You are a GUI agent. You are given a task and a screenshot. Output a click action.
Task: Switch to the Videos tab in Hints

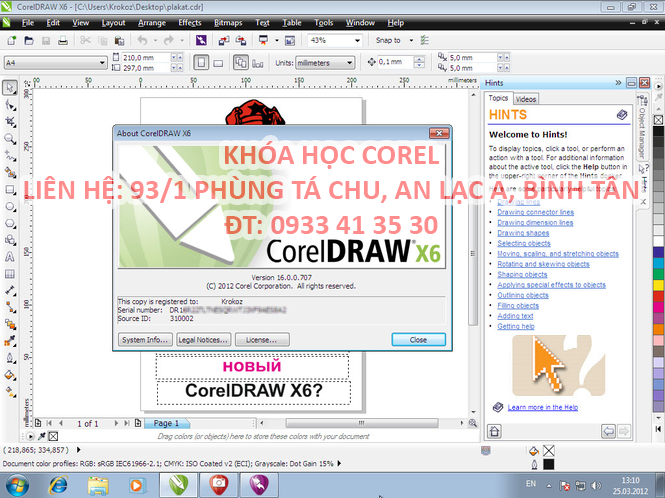(526, 99)
